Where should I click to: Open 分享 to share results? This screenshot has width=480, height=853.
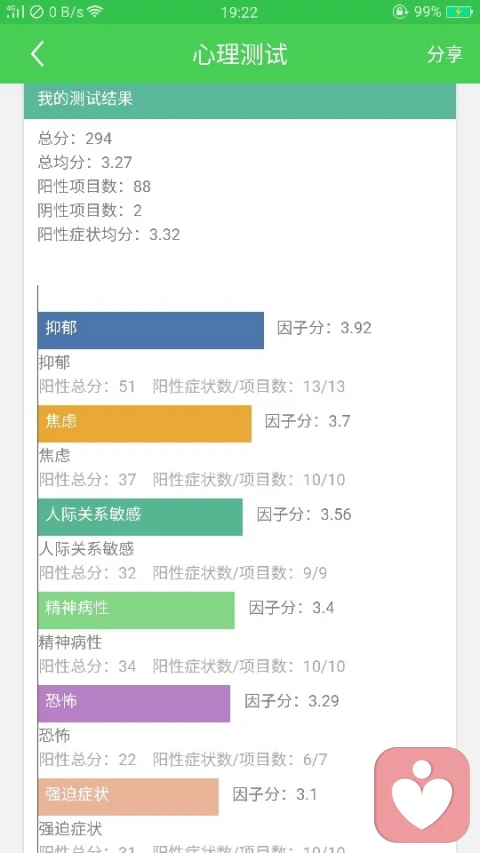[445, 54]
